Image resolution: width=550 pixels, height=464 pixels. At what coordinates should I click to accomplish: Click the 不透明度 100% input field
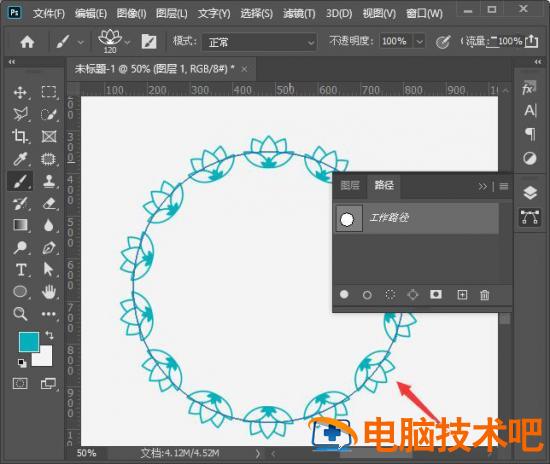396,42
